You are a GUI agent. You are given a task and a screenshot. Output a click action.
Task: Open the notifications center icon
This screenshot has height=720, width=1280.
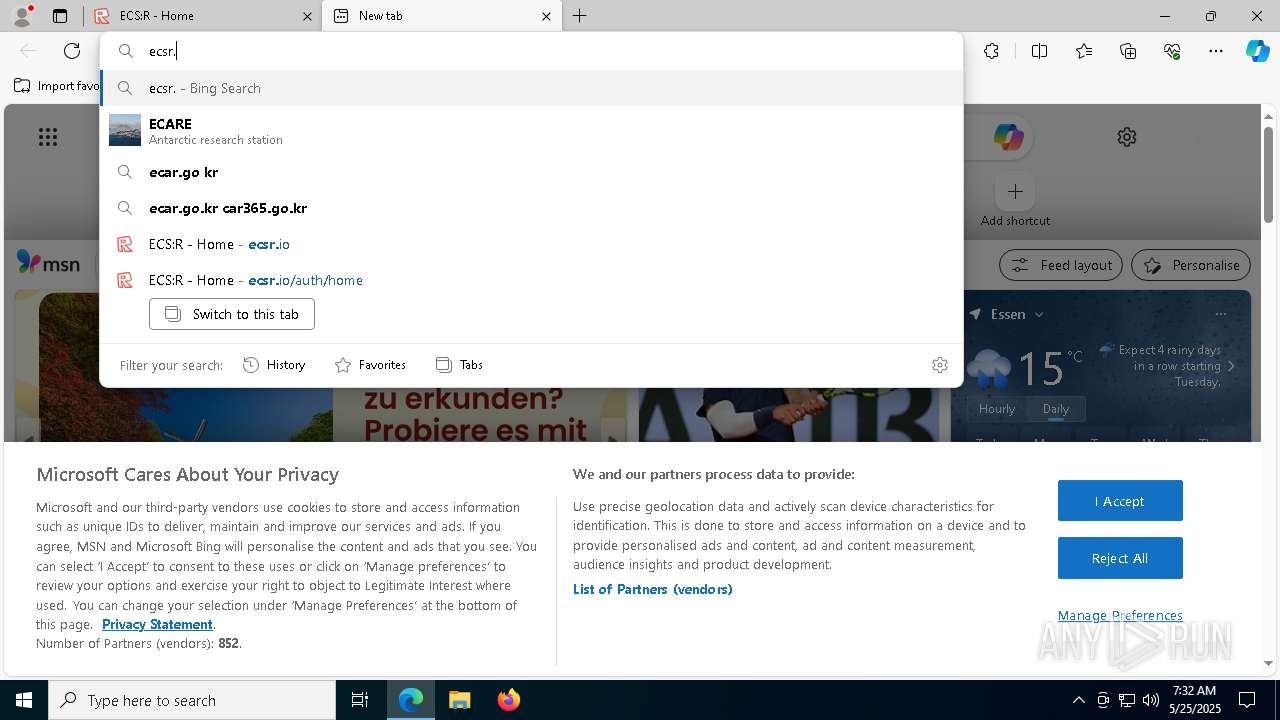click(1247, 700)
